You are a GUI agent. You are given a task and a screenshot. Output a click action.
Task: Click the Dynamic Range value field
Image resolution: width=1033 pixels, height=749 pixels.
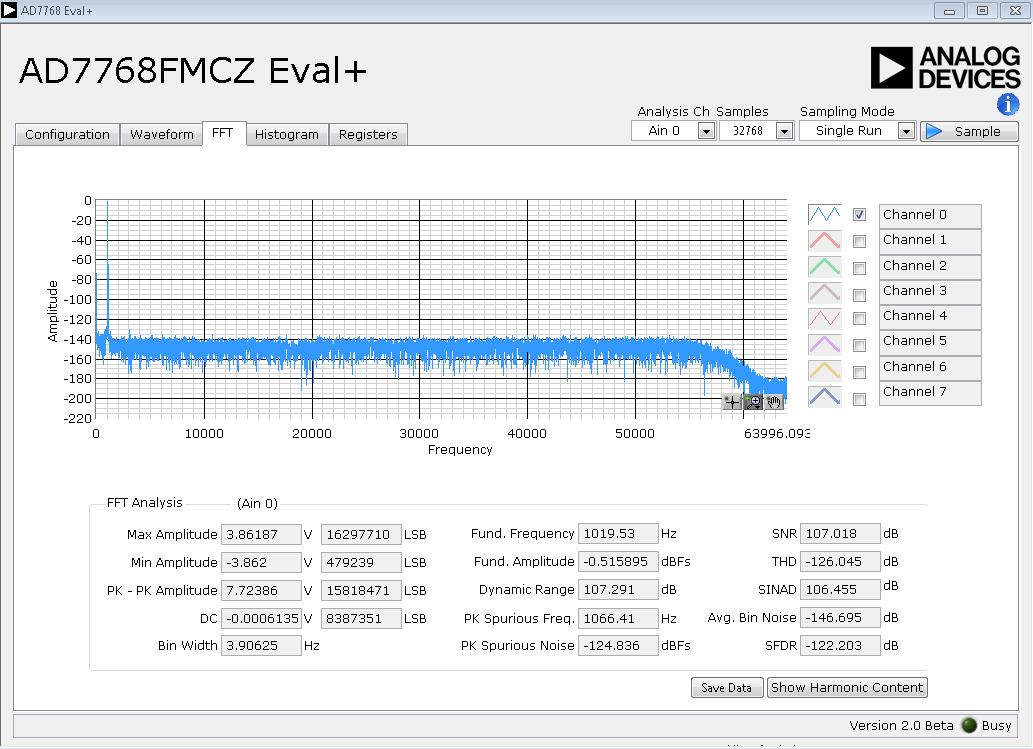pyautogui.click(x=618, y=590)
